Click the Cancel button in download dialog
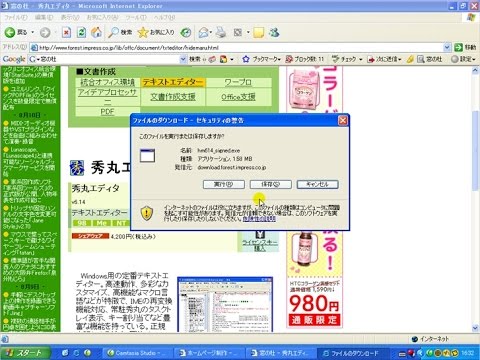 pyautogui.click(x=317, y=184)
